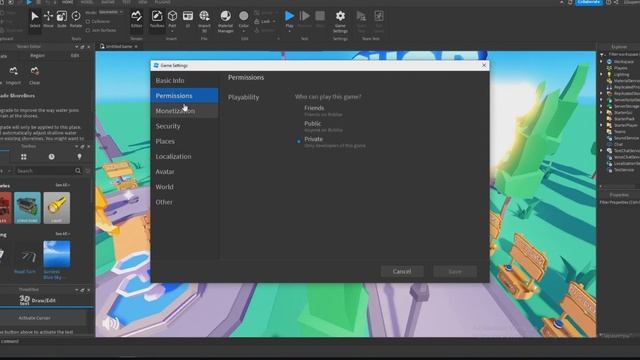The width and height of the screenshot is (640, 360).
Task: Switch to Region tab in Terrain Editor
Action: (x=37, y=56)
